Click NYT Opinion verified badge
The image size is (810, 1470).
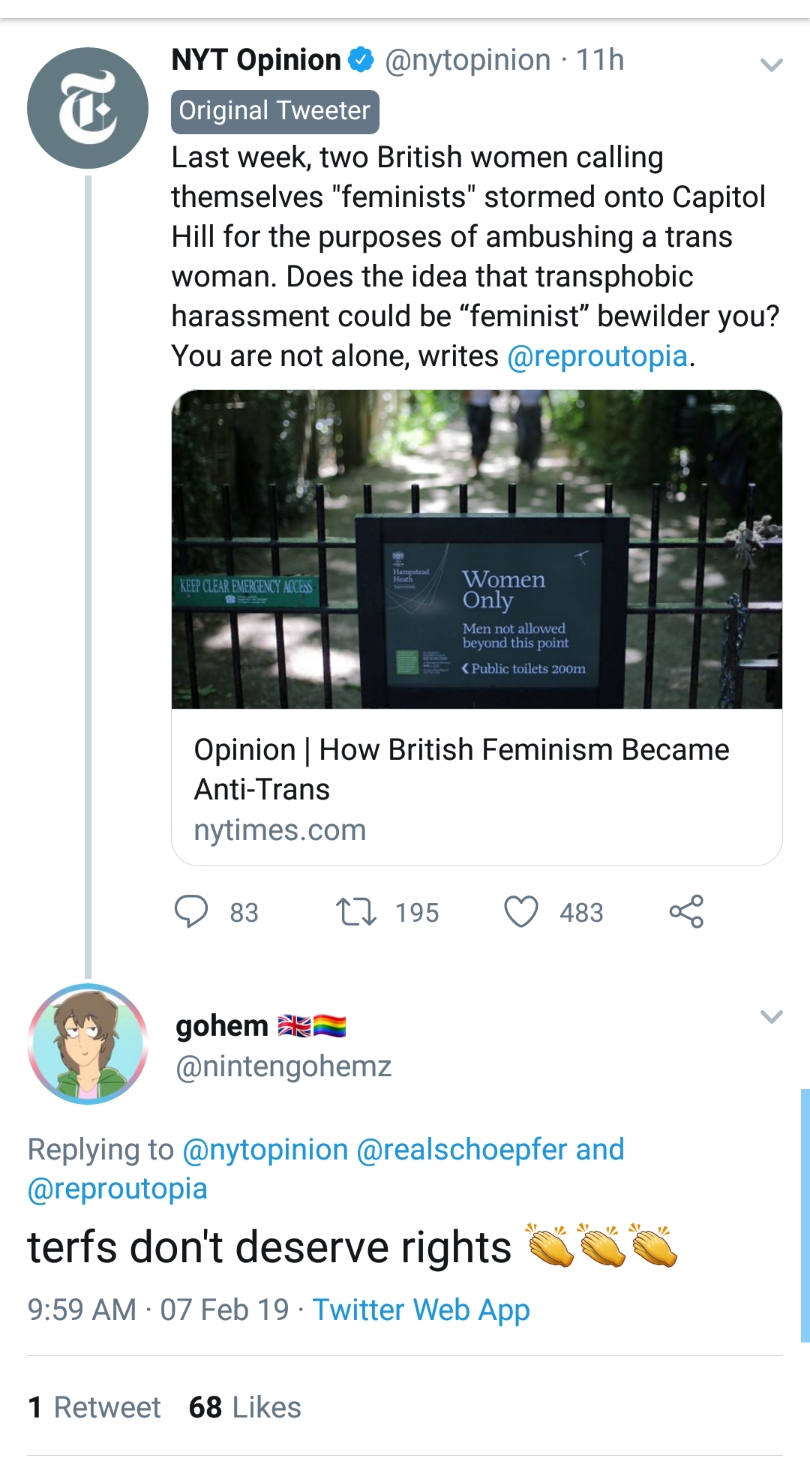tap(360, 61)
